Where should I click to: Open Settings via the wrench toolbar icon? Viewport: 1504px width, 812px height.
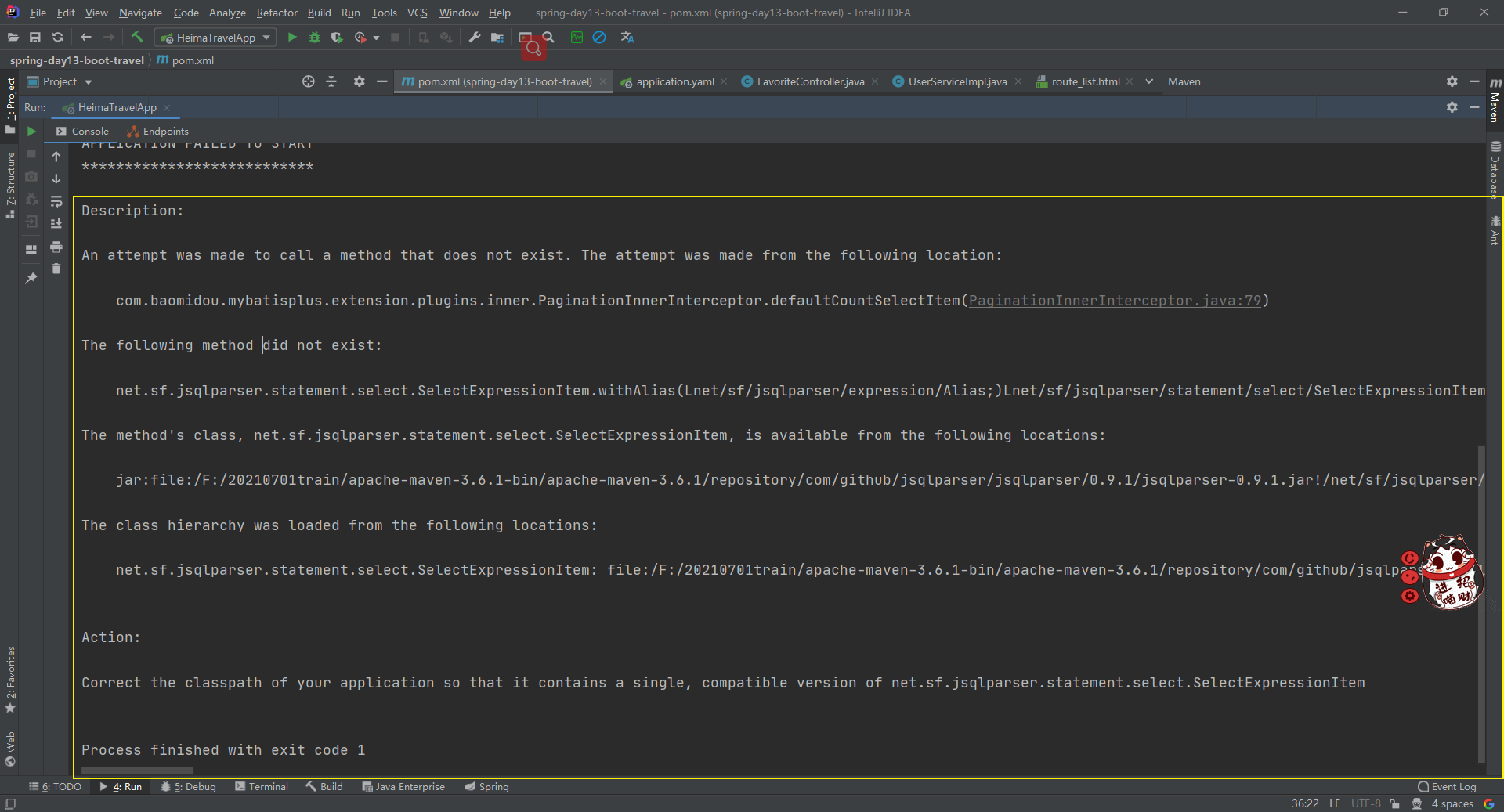(x=474, y=37)
